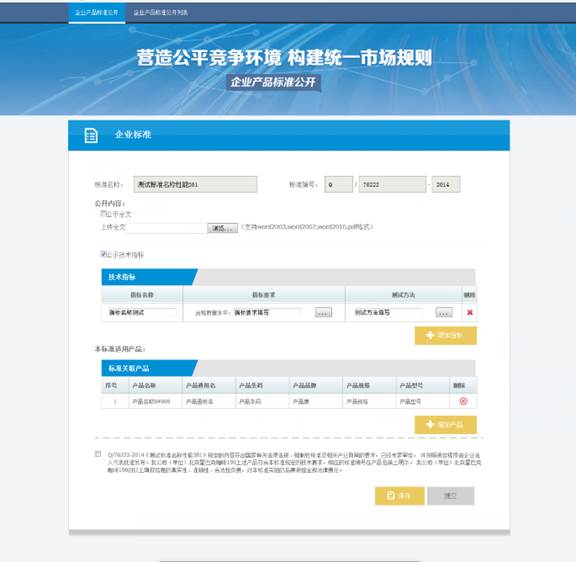Viewport: 576px width, 562px height.
Task: Remove product row via red circle icon
Action: [x=463, y=401]
